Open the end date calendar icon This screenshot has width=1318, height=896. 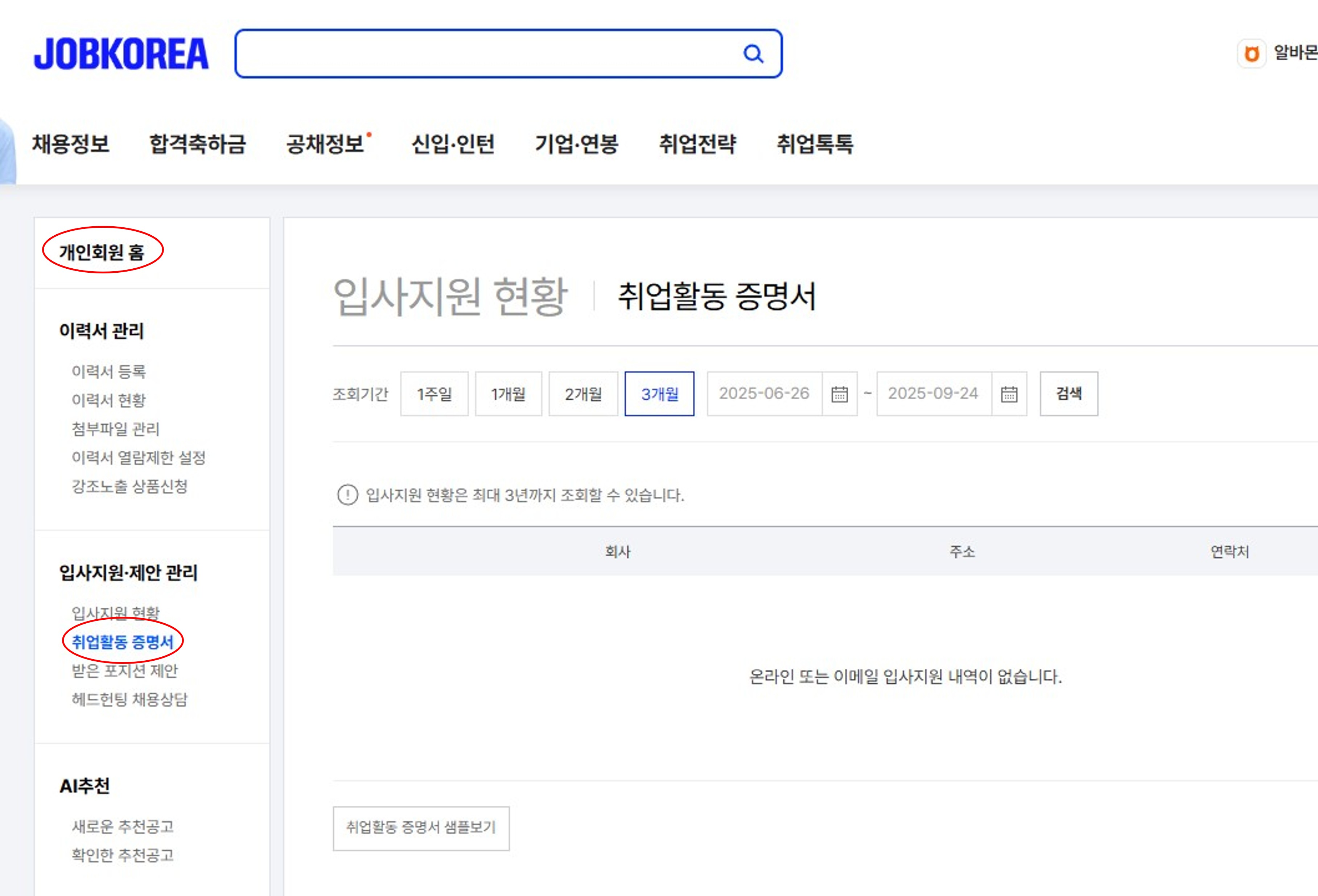point(1009,394)
